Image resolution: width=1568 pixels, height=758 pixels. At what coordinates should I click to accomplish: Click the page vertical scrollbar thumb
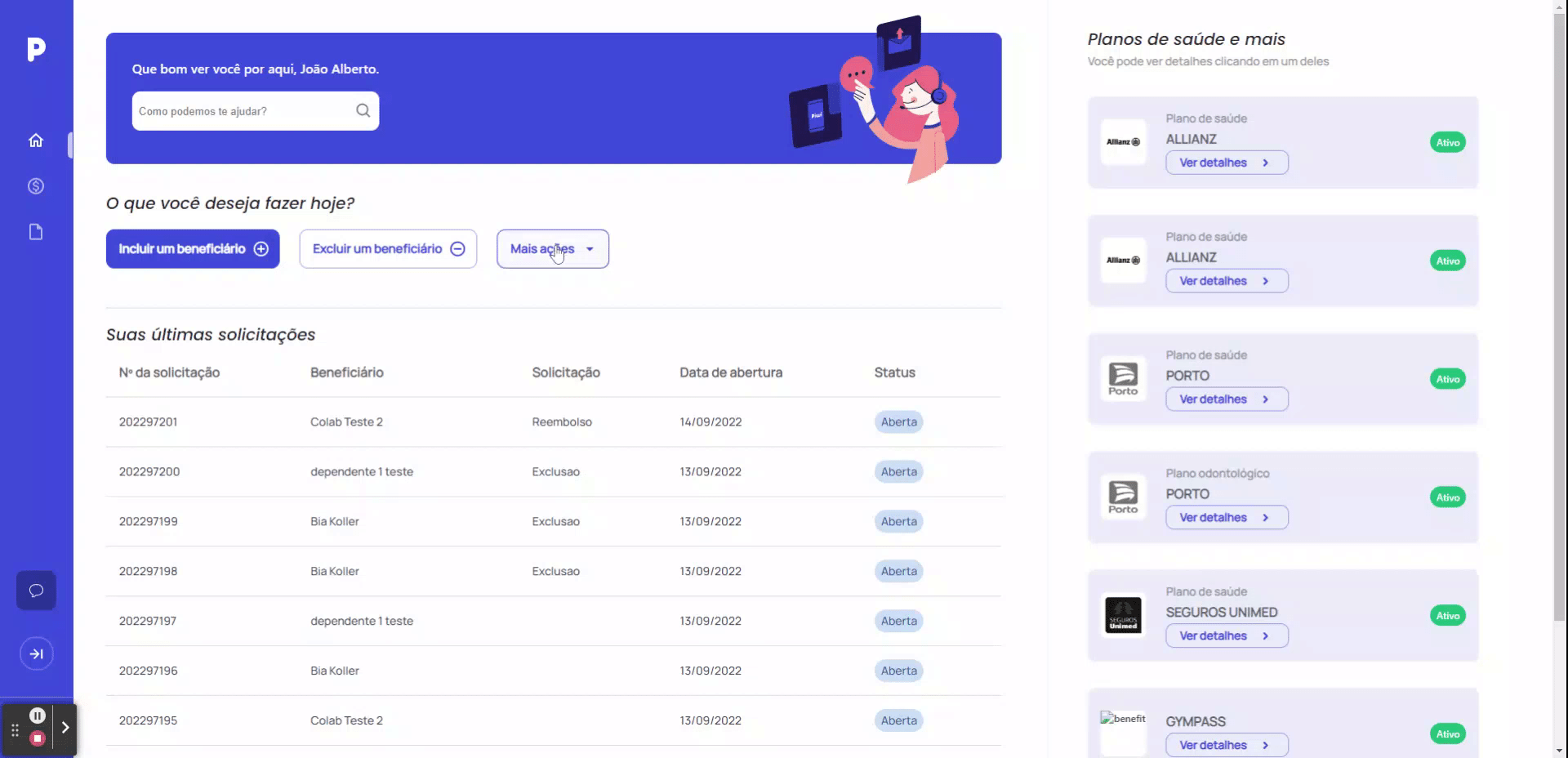point(1560,317)
